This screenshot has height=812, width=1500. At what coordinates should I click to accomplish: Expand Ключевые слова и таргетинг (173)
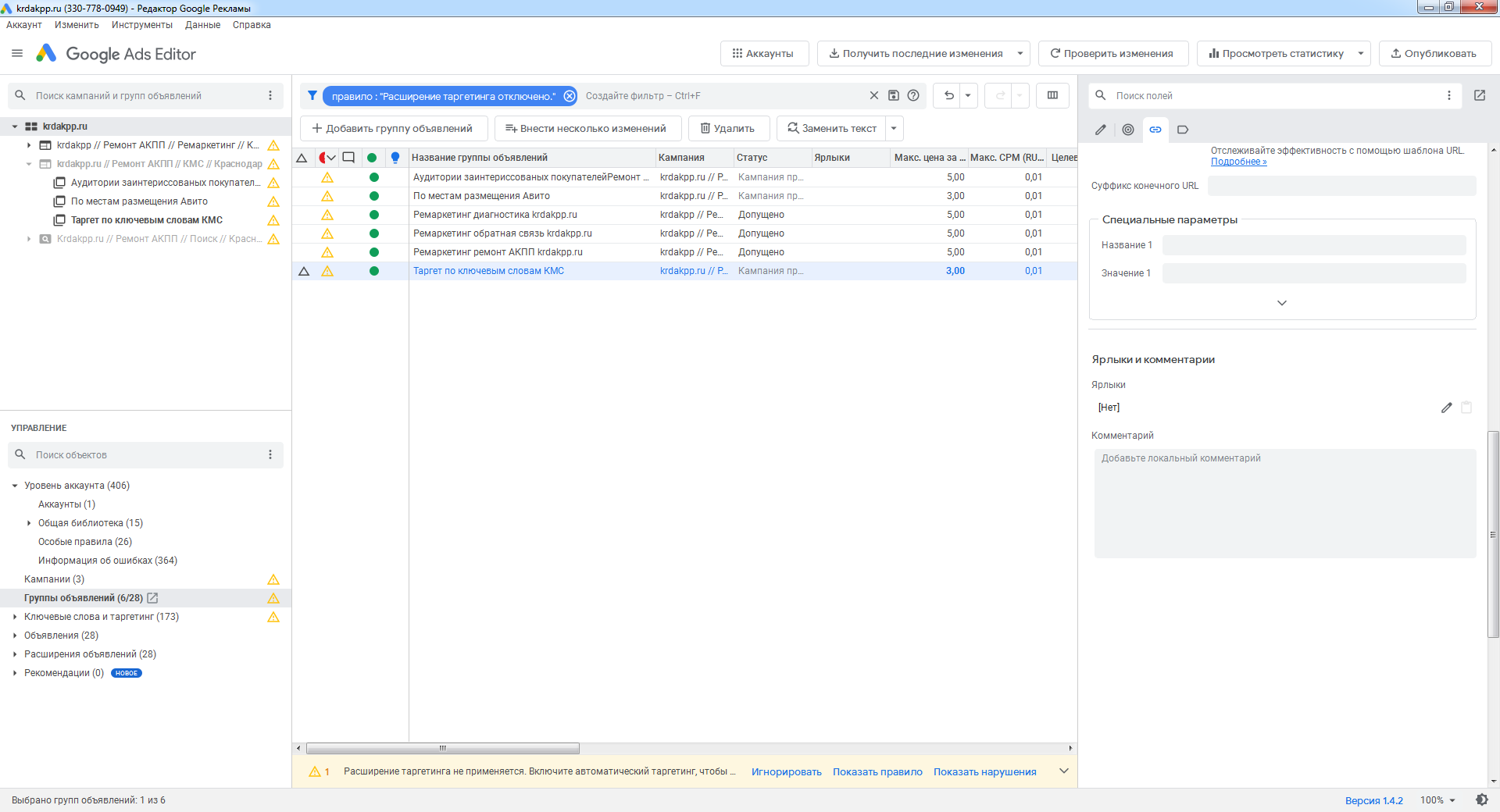tap(15, 617)
